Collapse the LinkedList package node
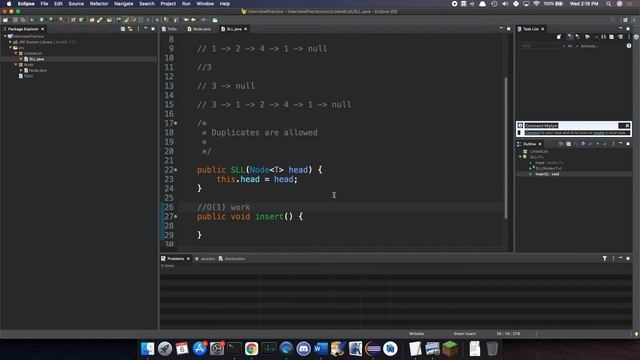The height and width of the screenshot is (360, 640). tap(16, 53)
